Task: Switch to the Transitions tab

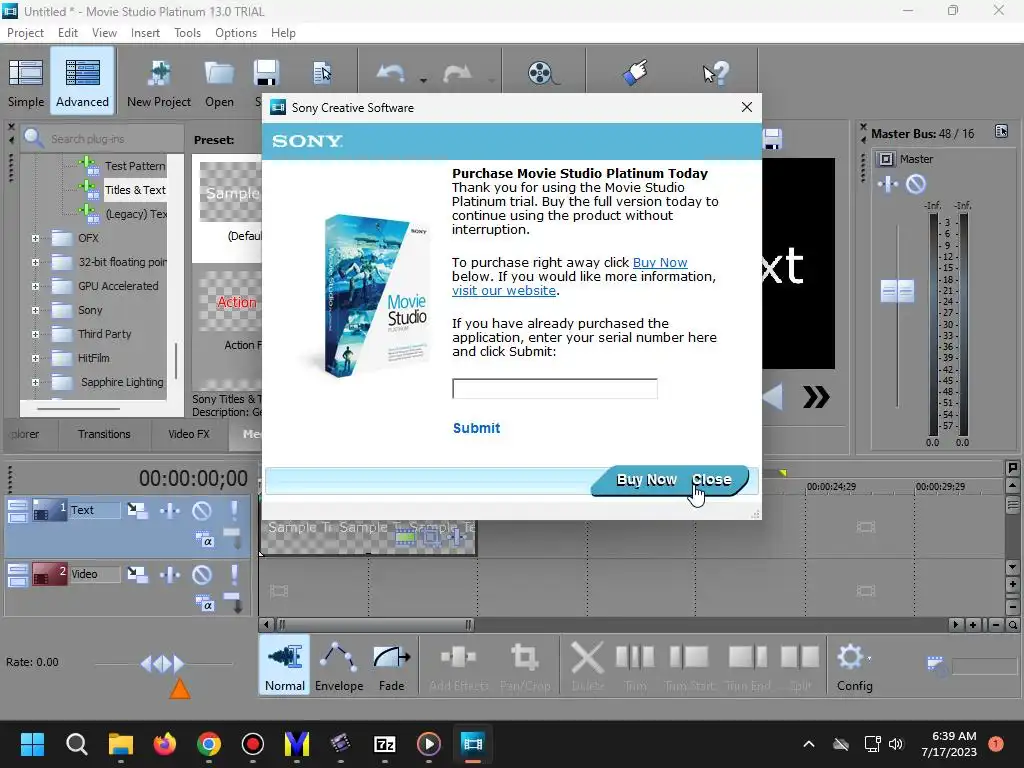Action: 104,434
